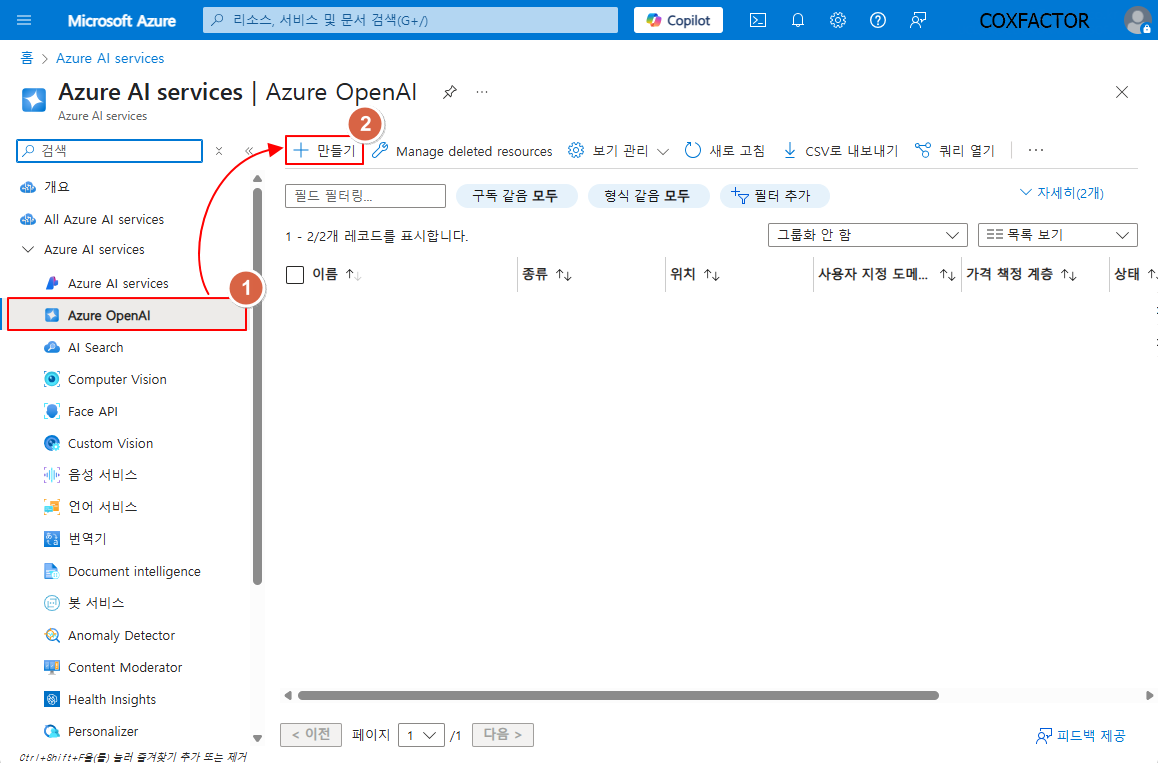Open Cloud Shell from the top bar

758,20
